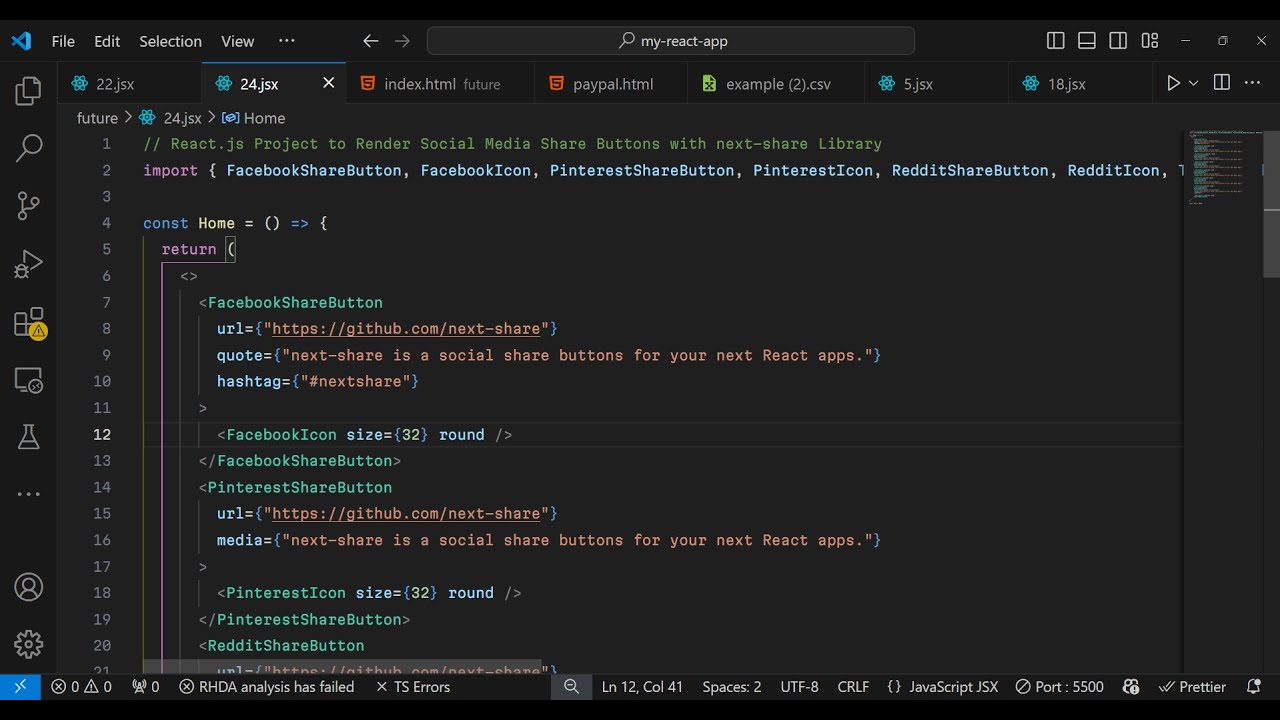Go back with the left arrow
This screenshot has width=1280, height=720.
(x=371, y=41)
